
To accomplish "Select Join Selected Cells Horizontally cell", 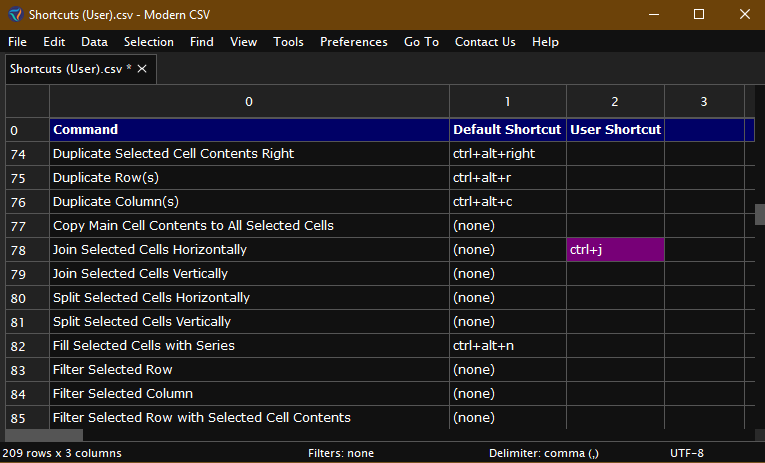I will [249, 250].
